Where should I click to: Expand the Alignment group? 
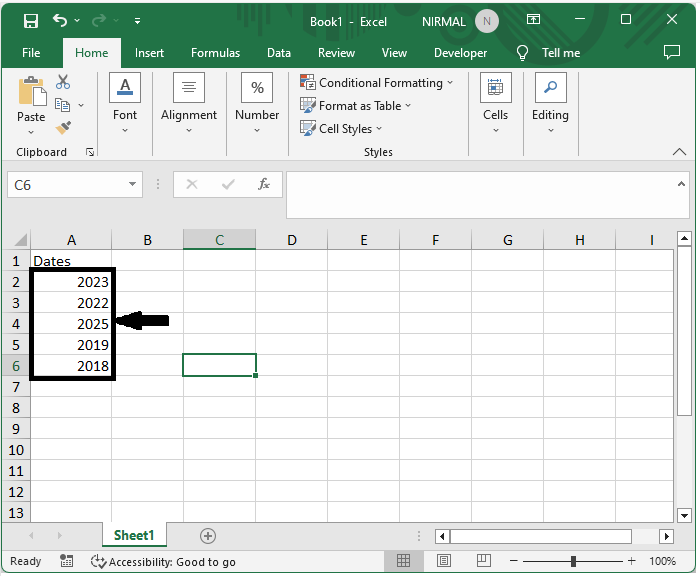[x=189, y=103]
